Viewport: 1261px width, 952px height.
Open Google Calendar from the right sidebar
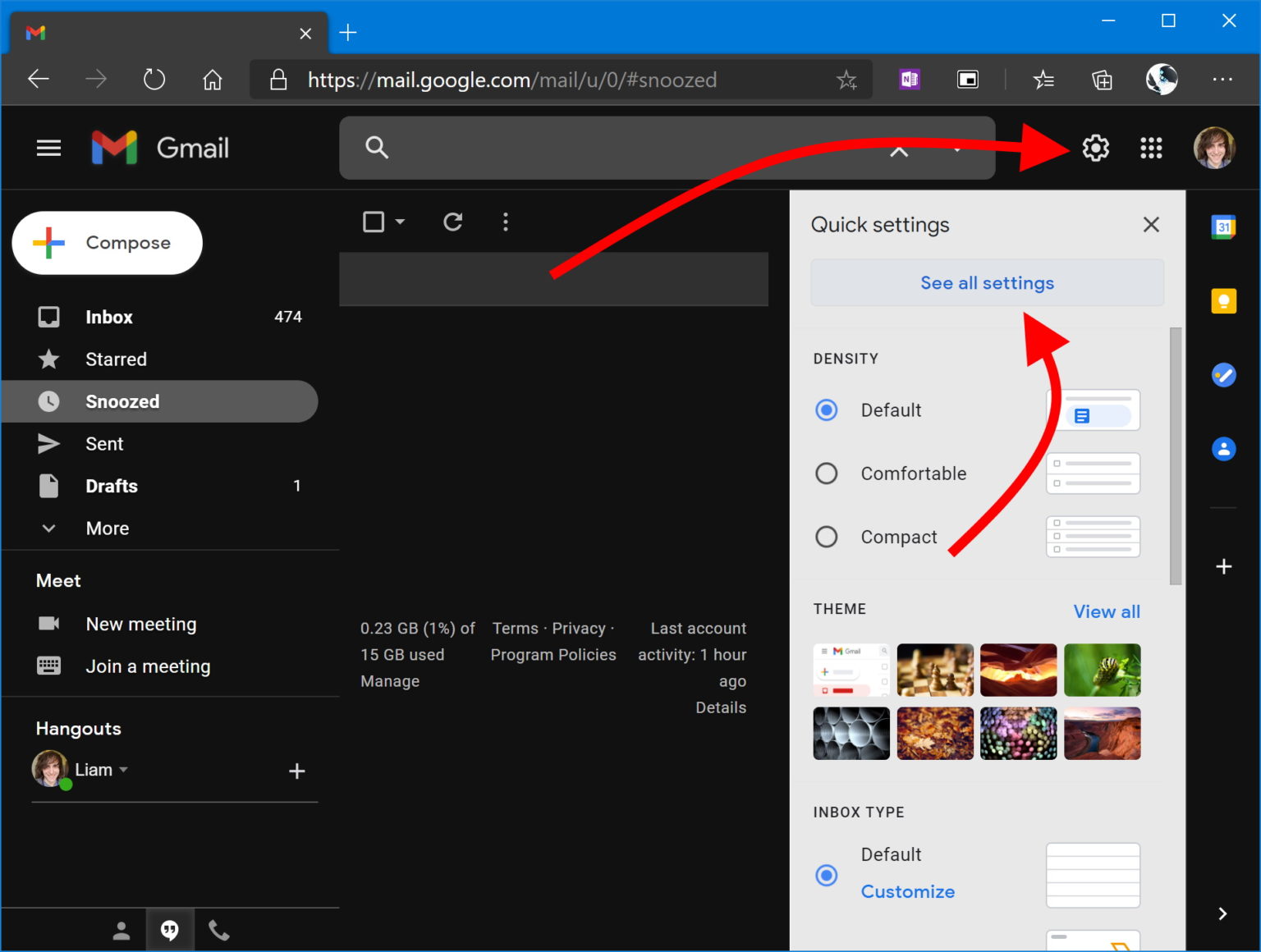click(x=1224, y=227)
